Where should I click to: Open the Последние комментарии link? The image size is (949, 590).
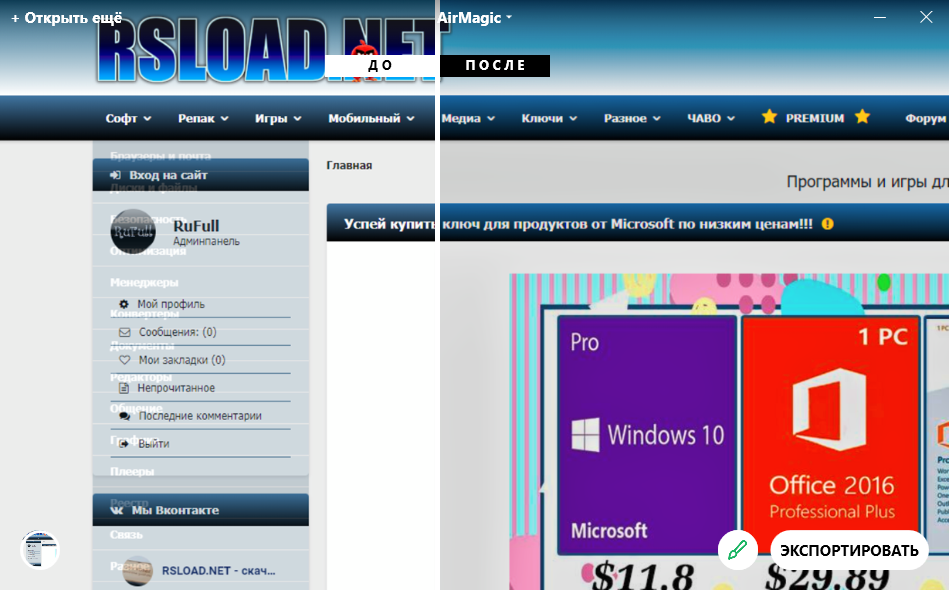click(x=200, y=416)
